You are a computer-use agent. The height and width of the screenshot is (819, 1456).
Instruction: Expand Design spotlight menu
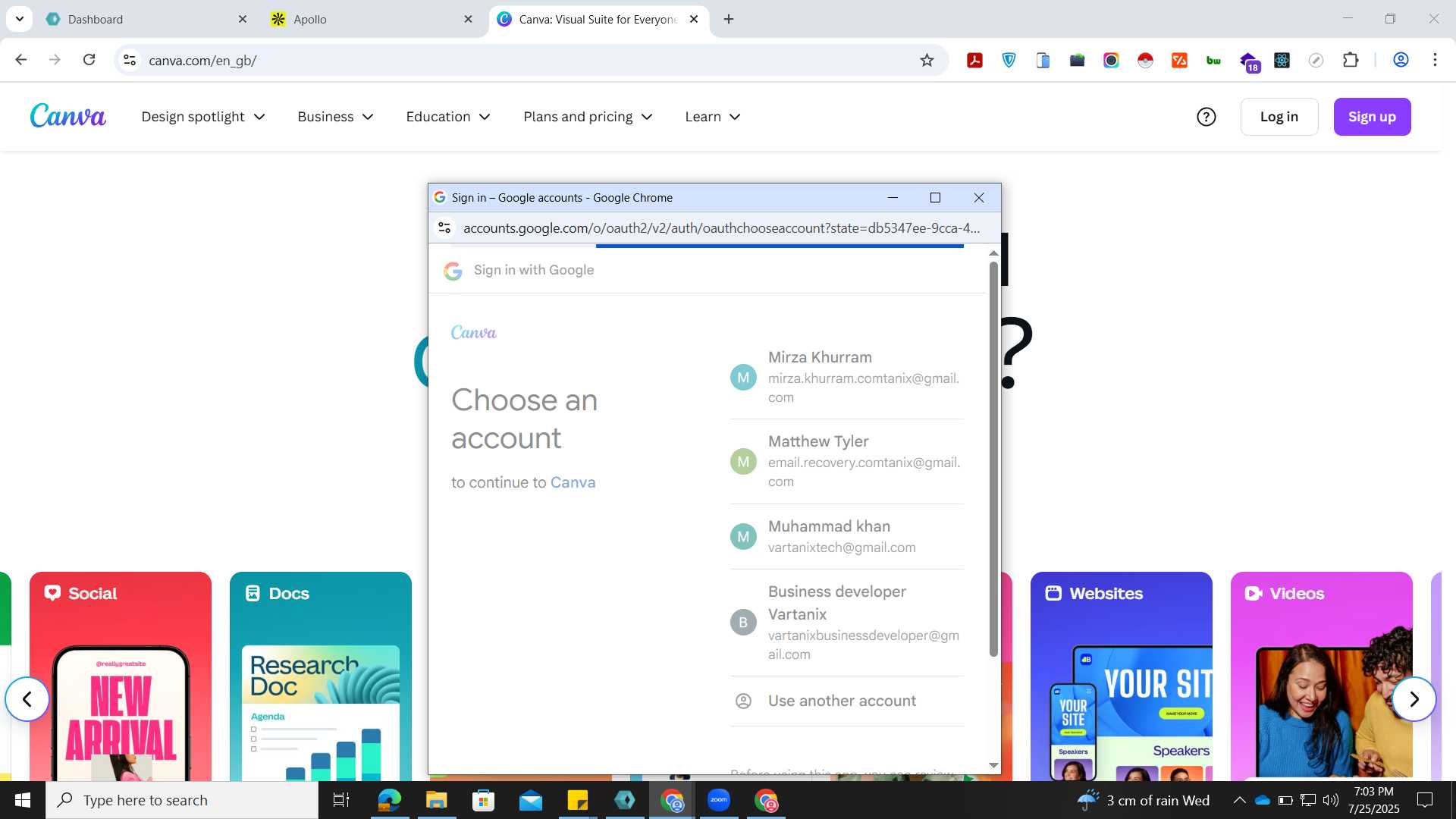click(x=203, y=117)
